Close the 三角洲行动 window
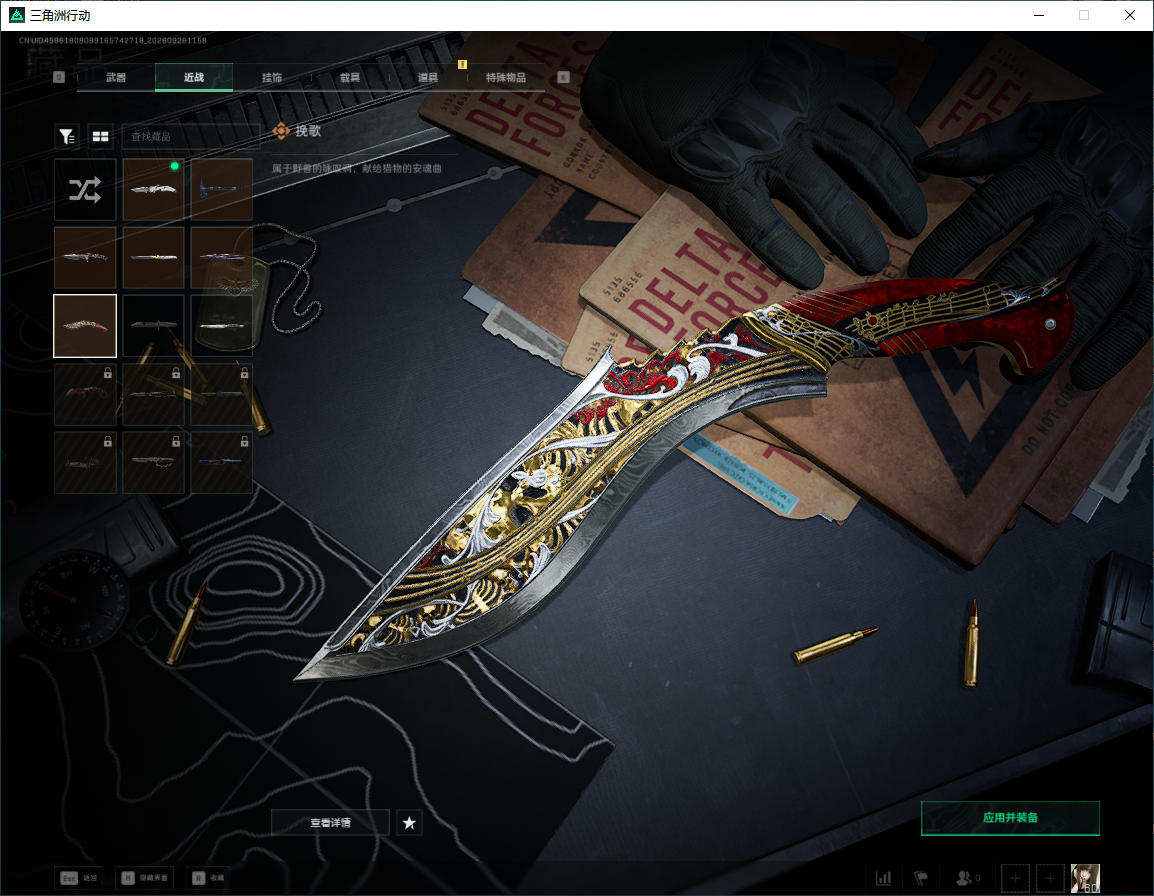Viewport: 1154px width, 896px height. [1130, 15]
